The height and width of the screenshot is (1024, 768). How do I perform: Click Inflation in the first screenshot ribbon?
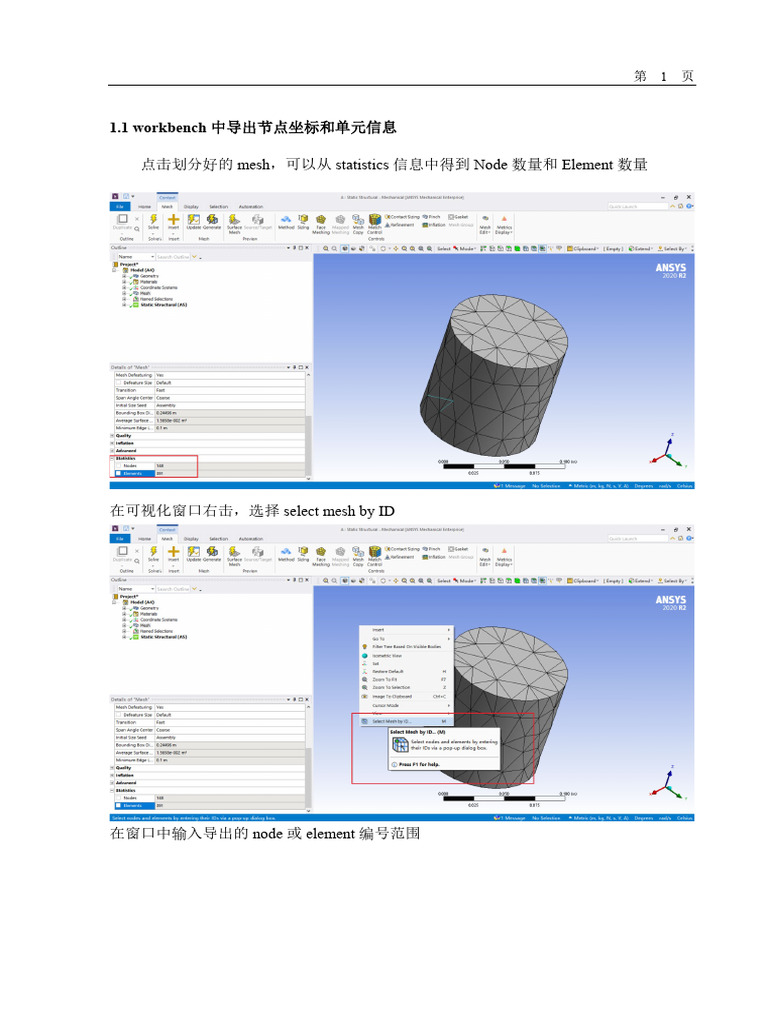pos(434,225)
